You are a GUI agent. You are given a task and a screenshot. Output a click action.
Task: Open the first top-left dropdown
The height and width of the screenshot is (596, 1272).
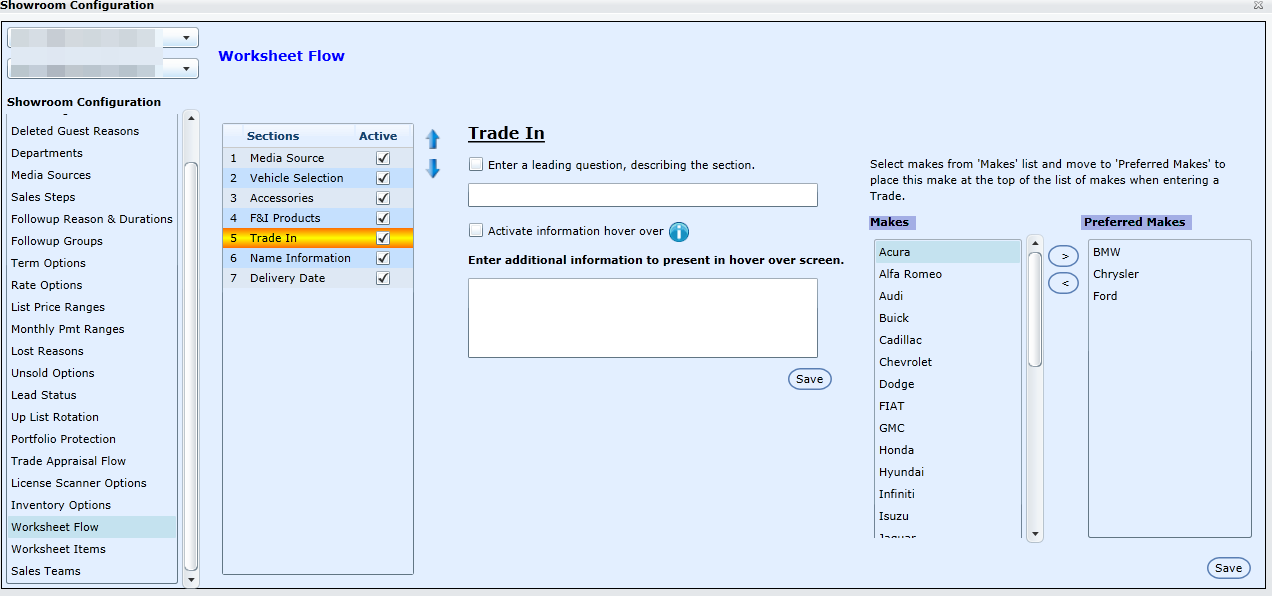(187, 38)
